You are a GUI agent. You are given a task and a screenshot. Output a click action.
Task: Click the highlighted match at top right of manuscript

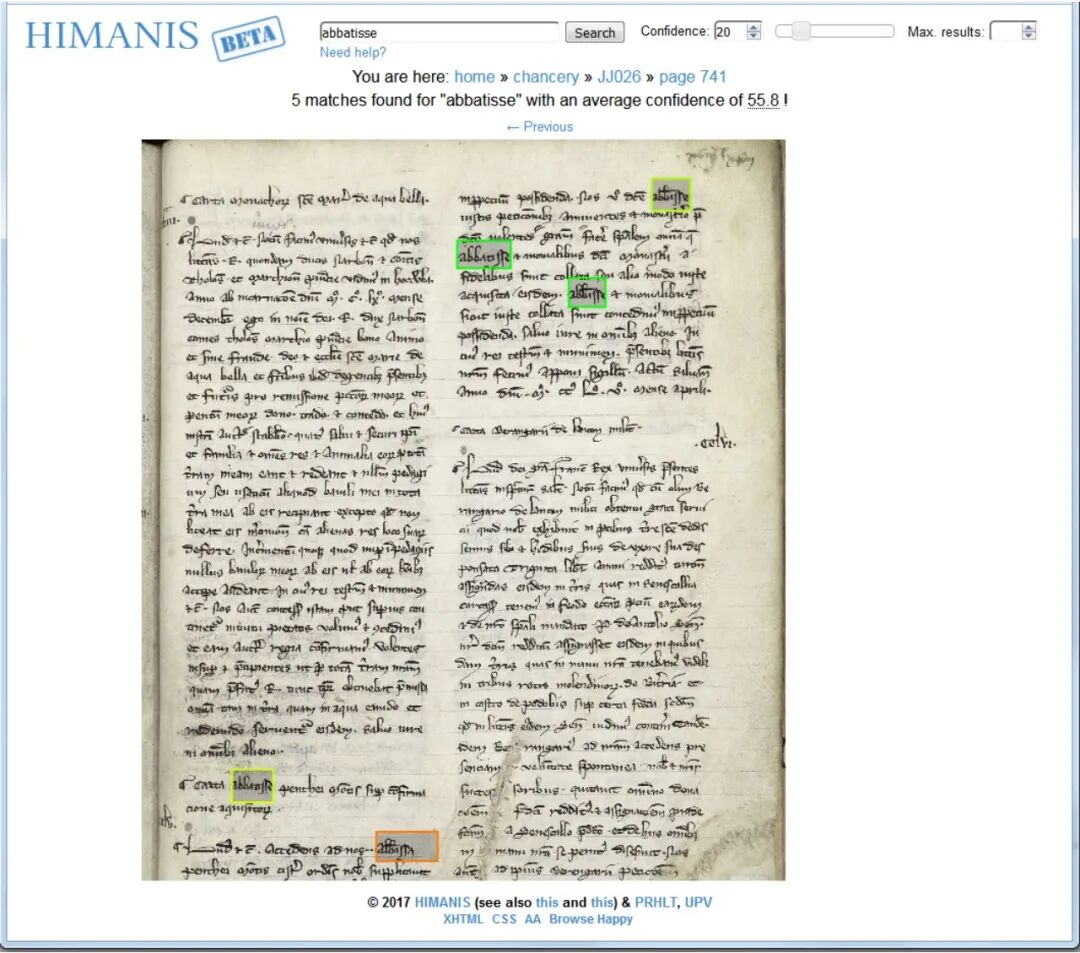pos(671,195)
